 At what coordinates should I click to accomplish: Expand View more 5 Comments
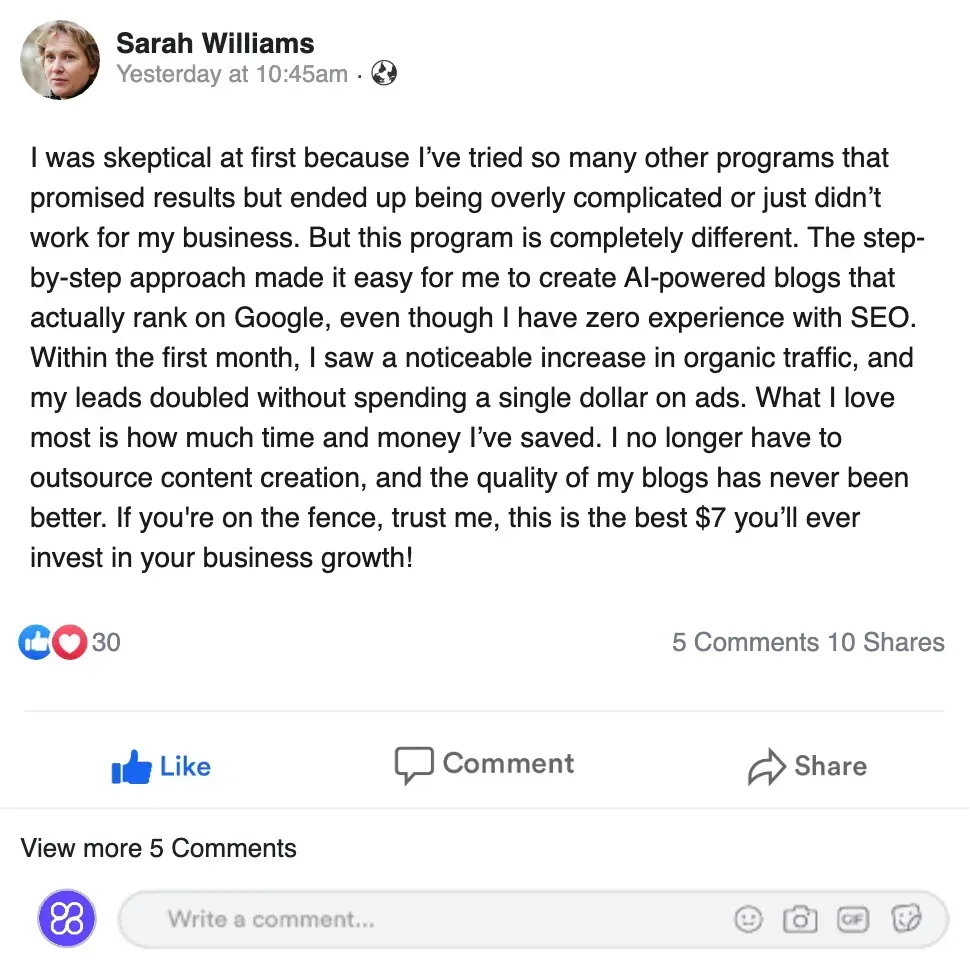158,848
